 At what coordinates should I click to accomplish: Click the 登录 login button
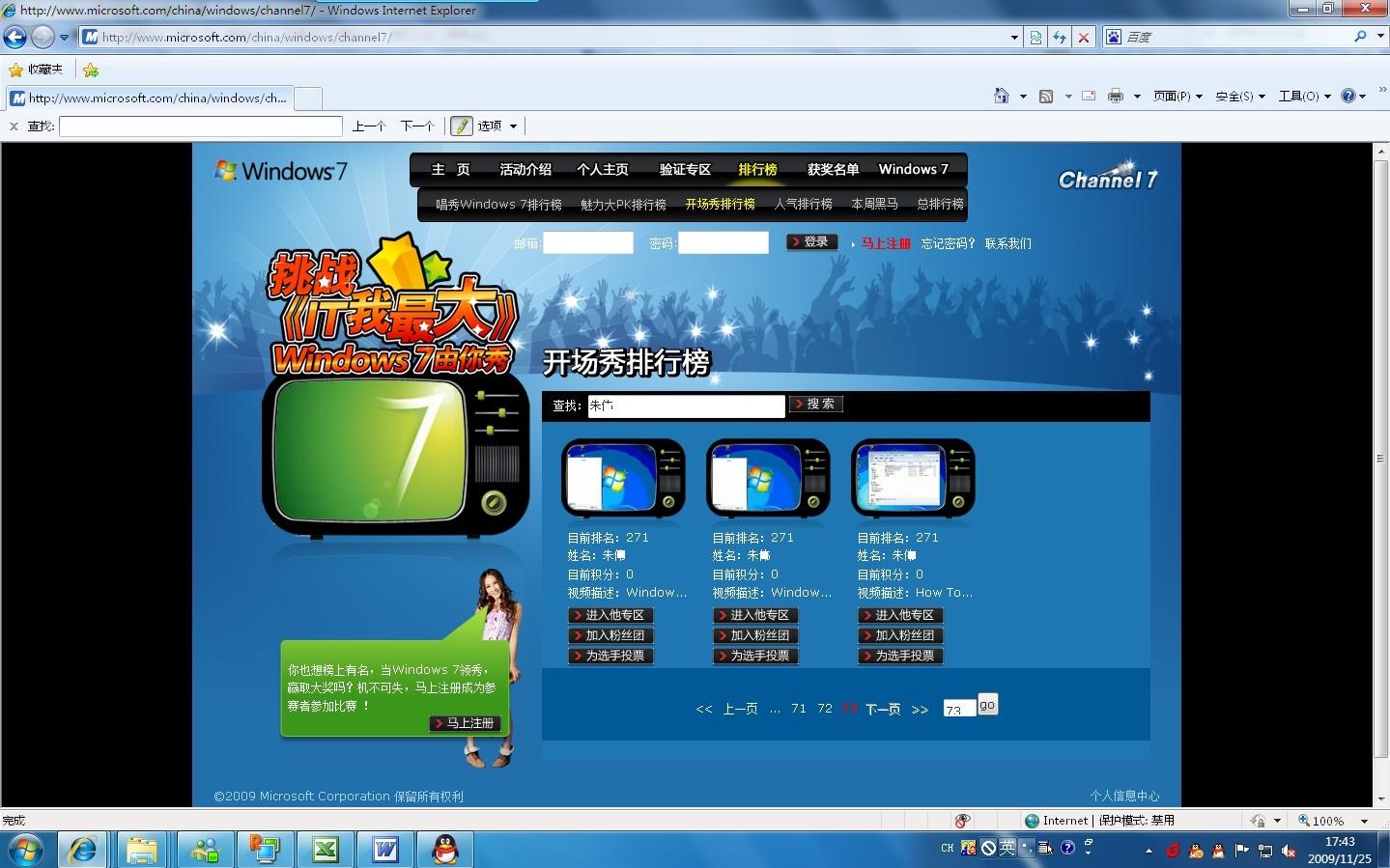(x=811, y=242)
